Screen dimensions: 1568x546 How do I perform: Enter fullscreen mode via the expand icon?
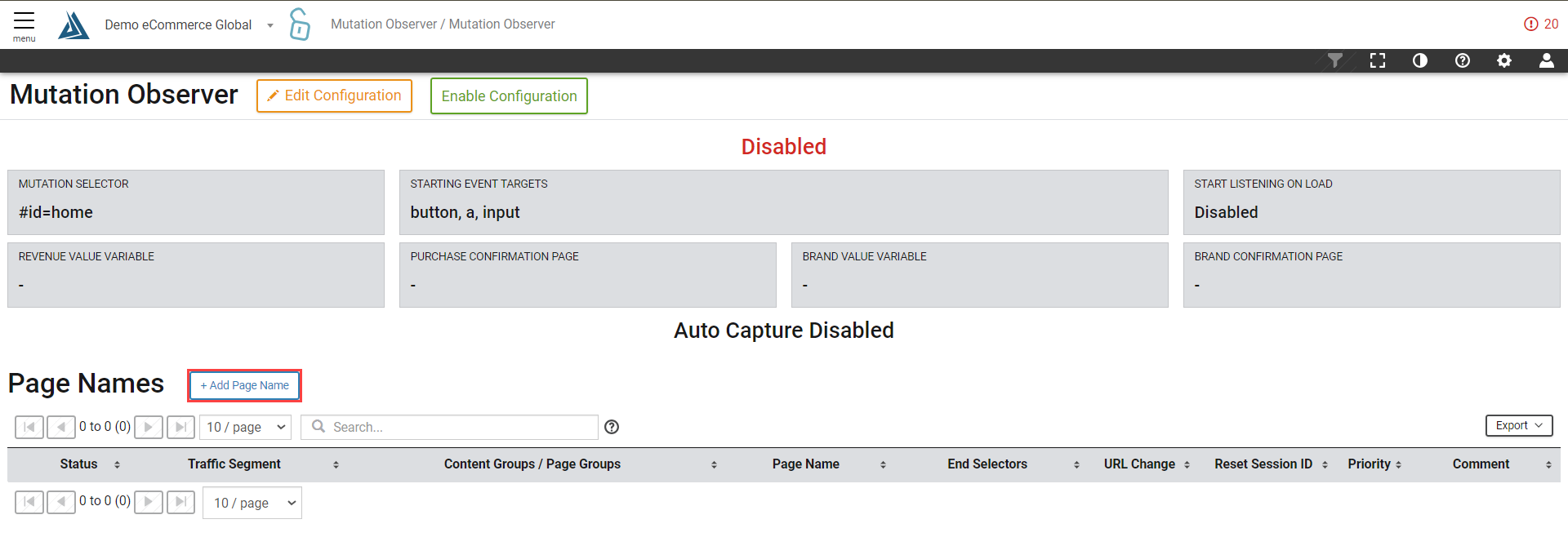1378,60
